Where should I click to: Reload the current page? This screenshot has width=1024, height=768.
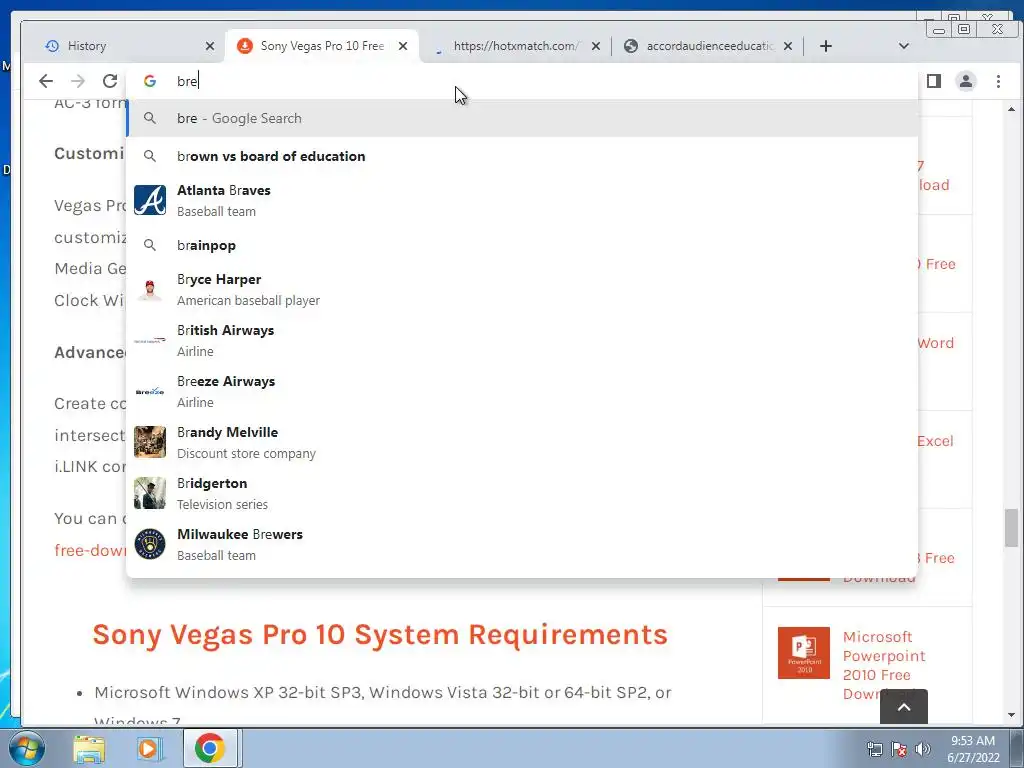110,81
